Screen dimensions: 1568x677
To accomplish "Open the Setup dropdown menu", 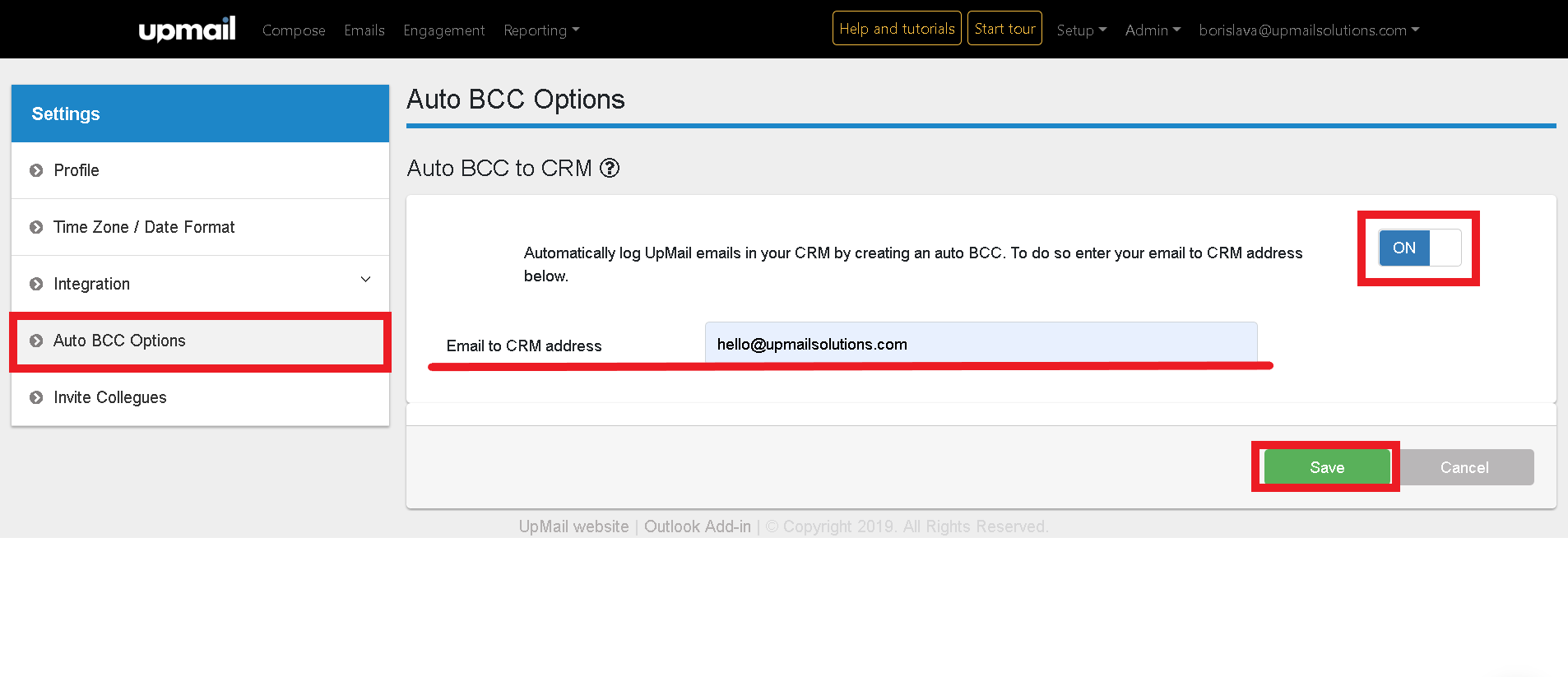I will tap(1081, 30).
